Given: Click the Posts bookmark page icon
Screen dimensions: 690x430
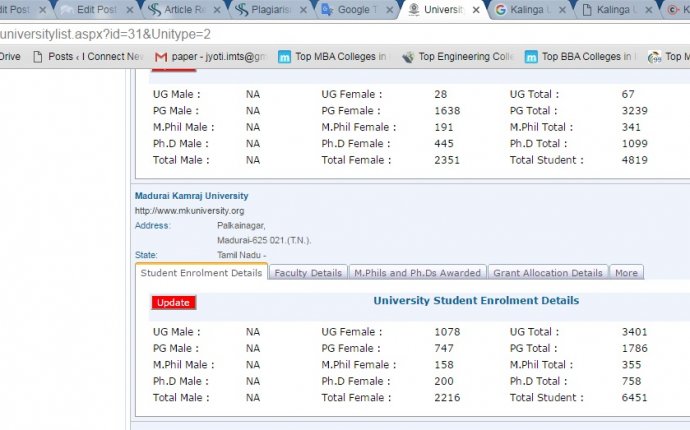Looking at the screenshot, I should 38,57.
